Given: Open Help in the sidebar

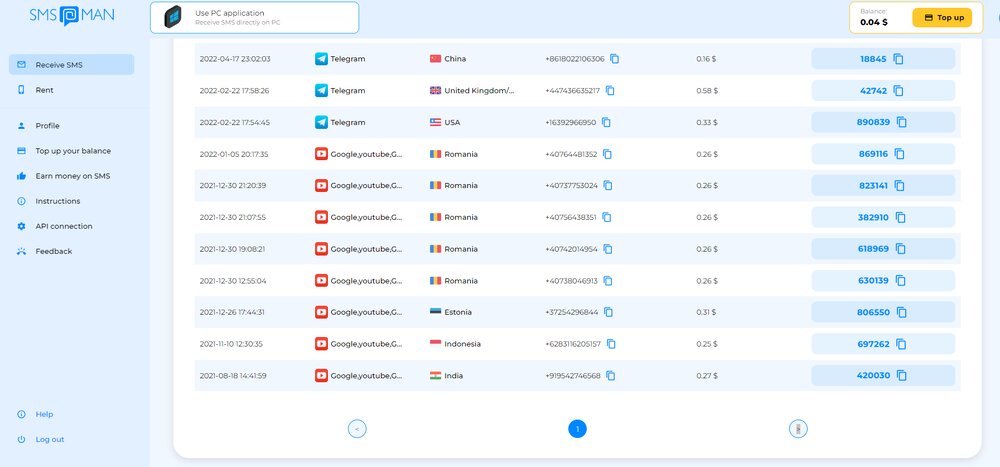Looking at the screenshot, I should click(x=44, y=414).
